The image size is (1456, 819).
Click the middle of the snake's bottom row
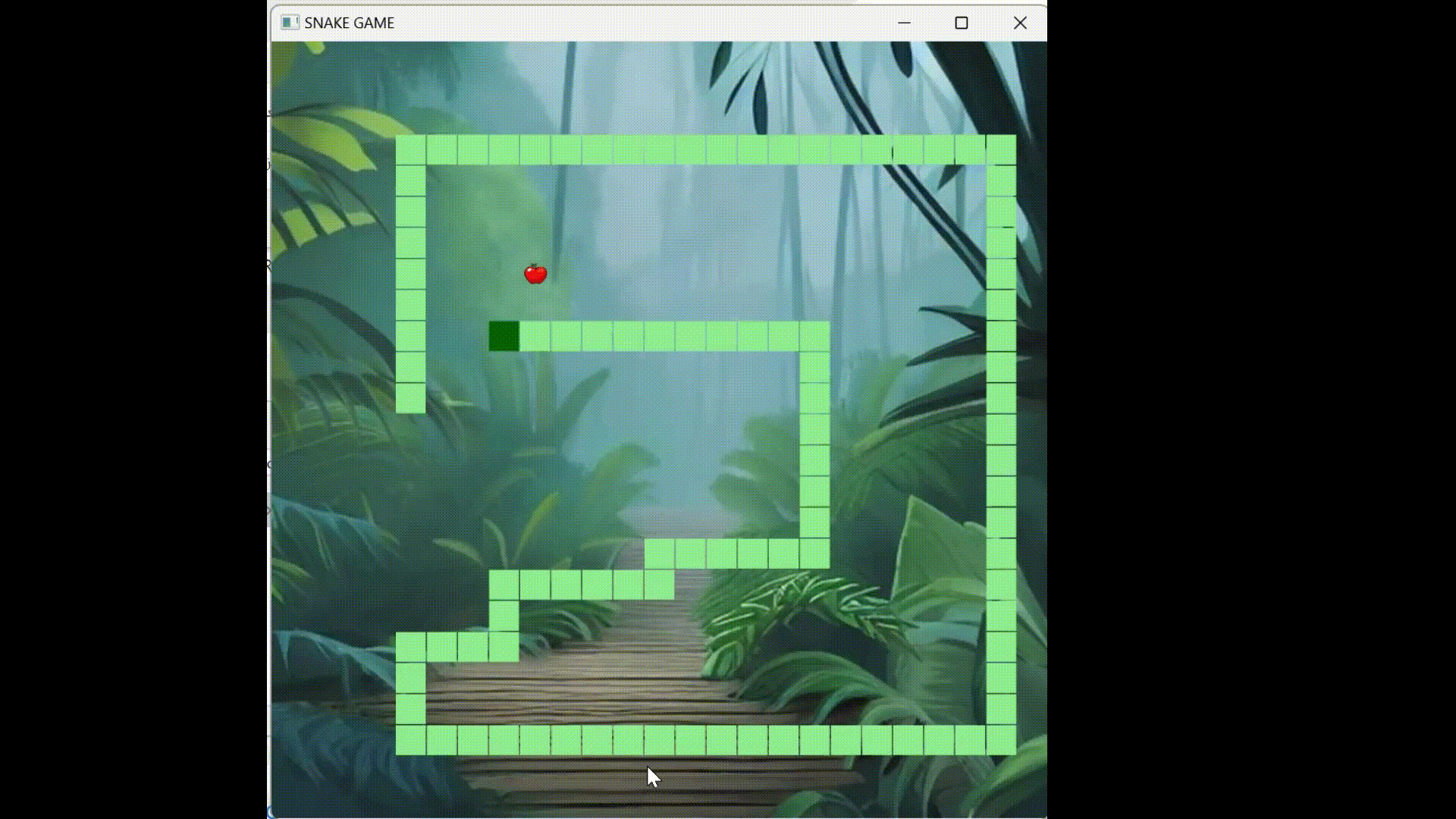pos(705,740)
